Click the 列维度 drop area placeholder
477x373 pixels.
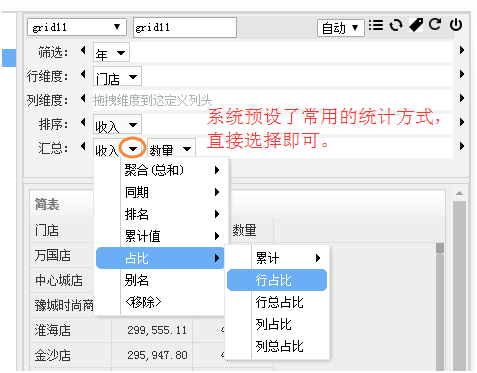153,100
